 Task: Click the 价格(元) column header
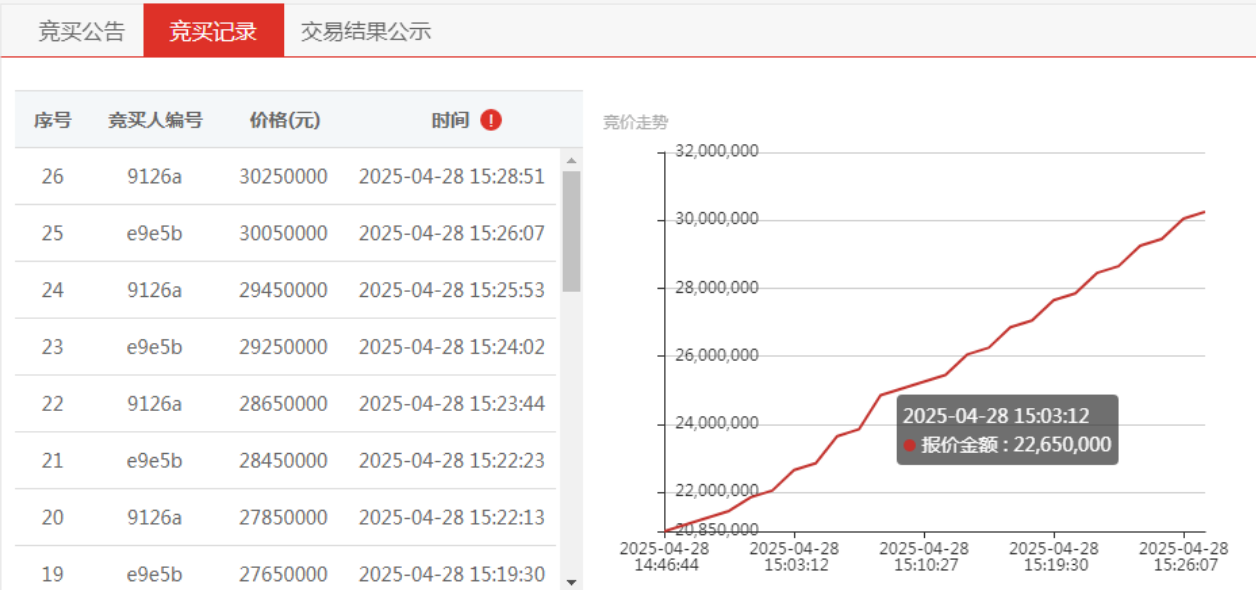284,120
